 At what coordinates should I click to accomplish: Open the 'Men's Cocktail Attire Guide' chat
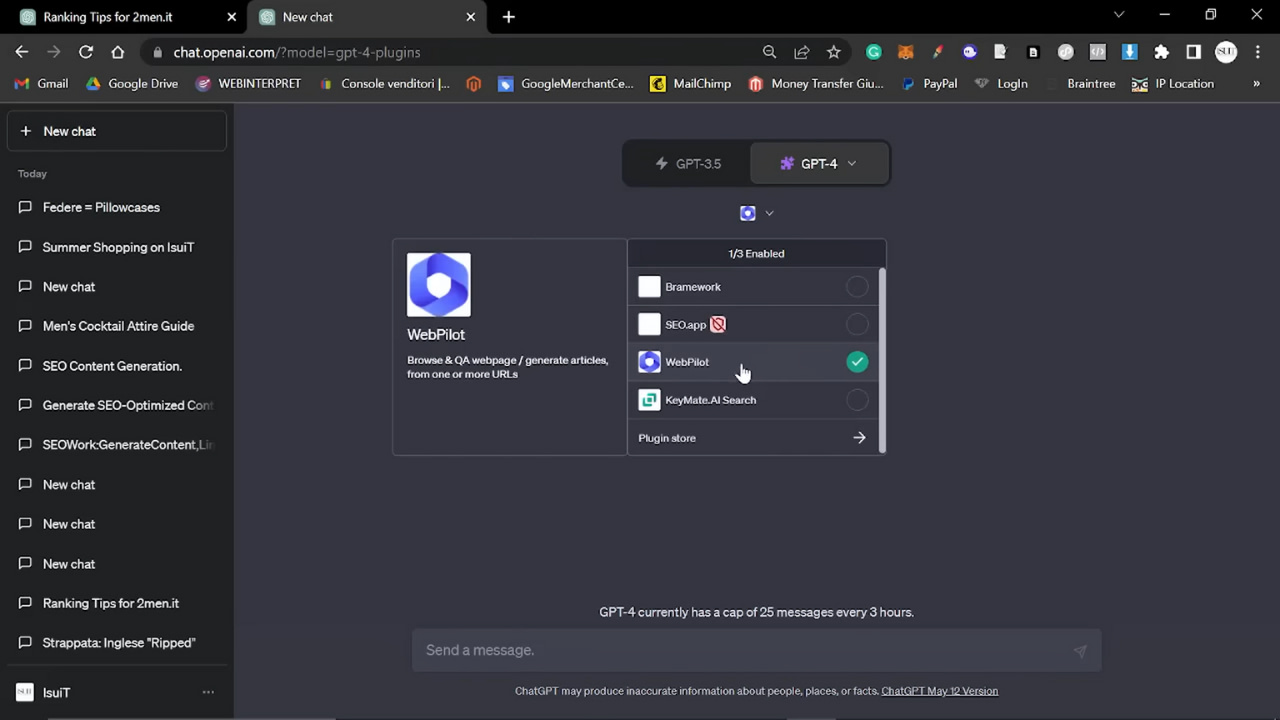(116, 326)
